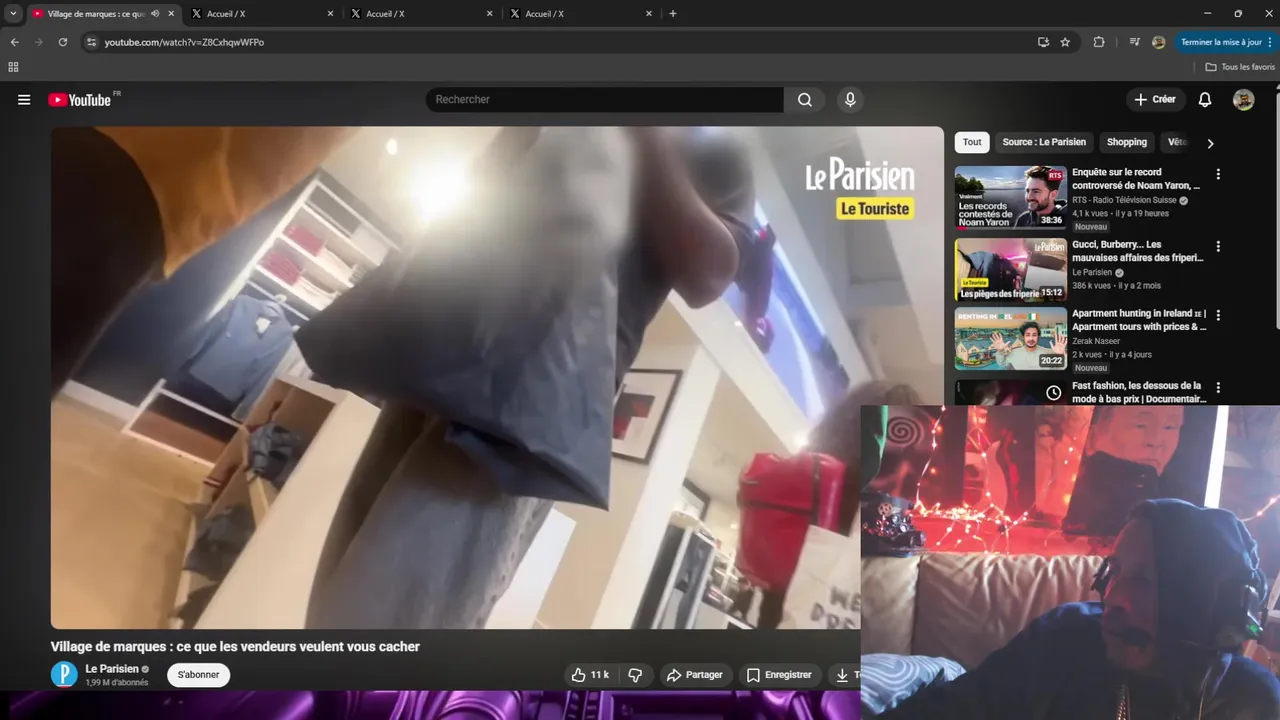This screenshot has width=1280, height=720.
Task: Open options menu for Gucci, Burberry video
Action: point(1218,246)
